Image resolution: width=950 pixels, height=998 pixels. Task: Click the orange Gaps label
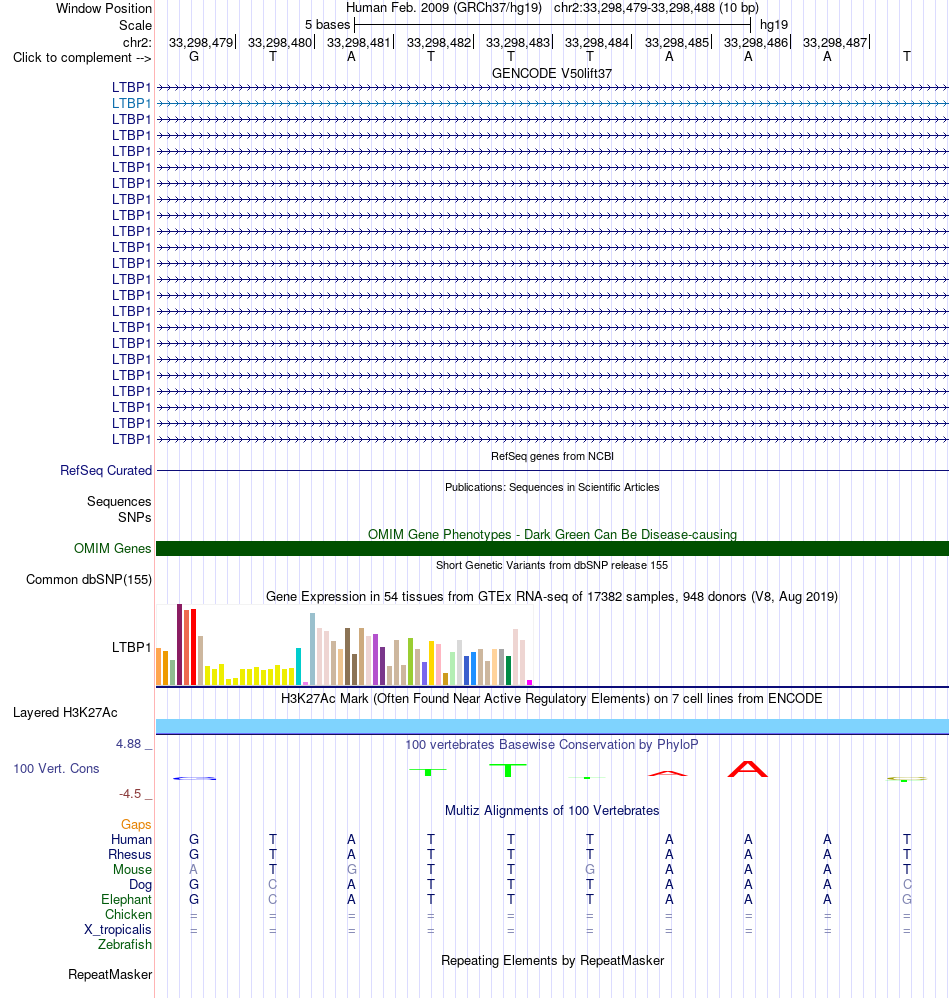tap(136, 824)
